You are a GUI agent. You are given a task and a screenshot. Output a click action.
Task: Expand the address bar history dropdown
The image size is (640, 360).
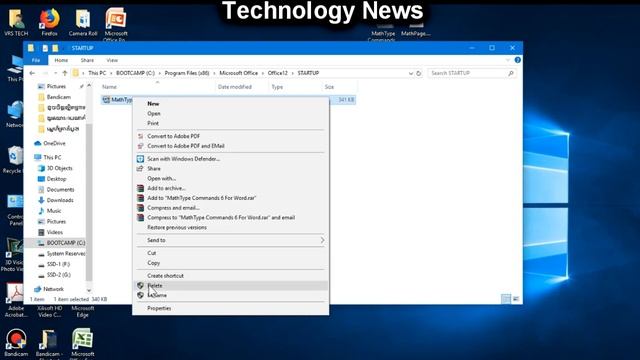pos(411,73)
